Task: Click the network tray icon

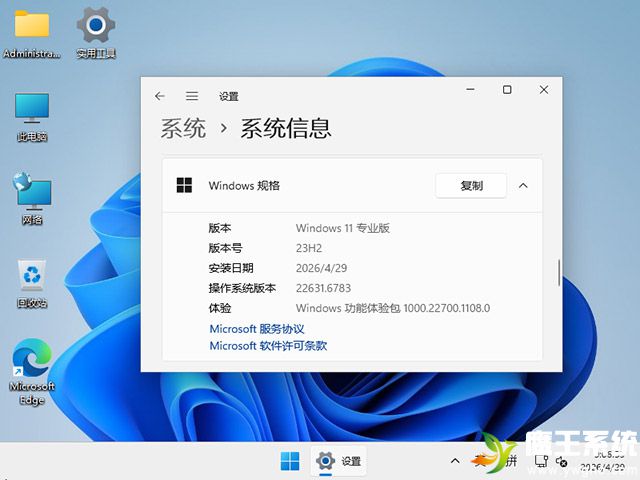Action: click(x=541, y=462)
